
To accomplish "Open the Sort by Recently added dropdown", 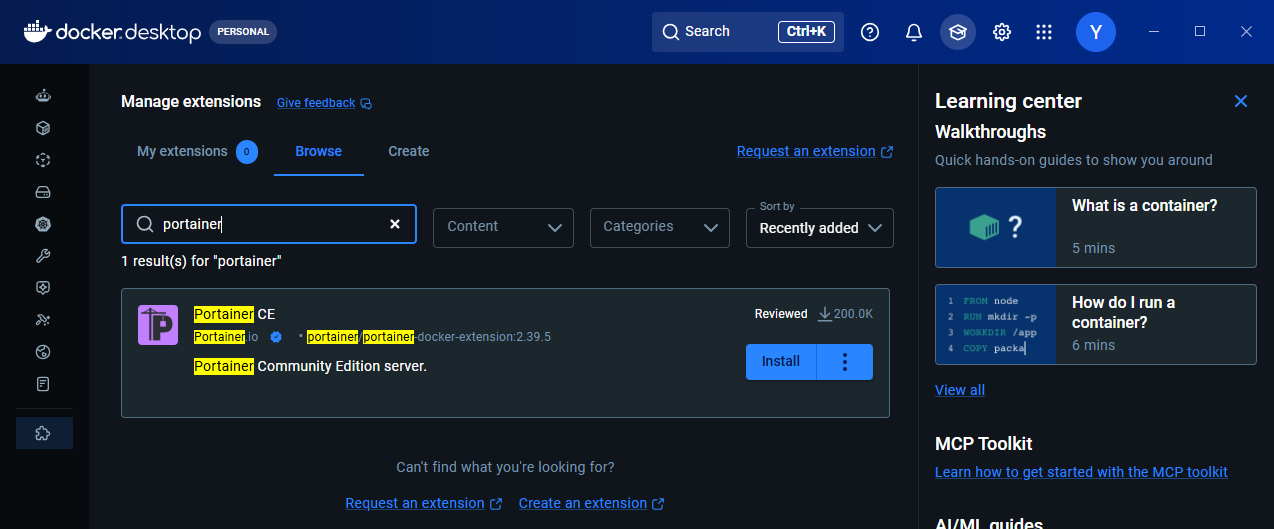I will (820, 228).
